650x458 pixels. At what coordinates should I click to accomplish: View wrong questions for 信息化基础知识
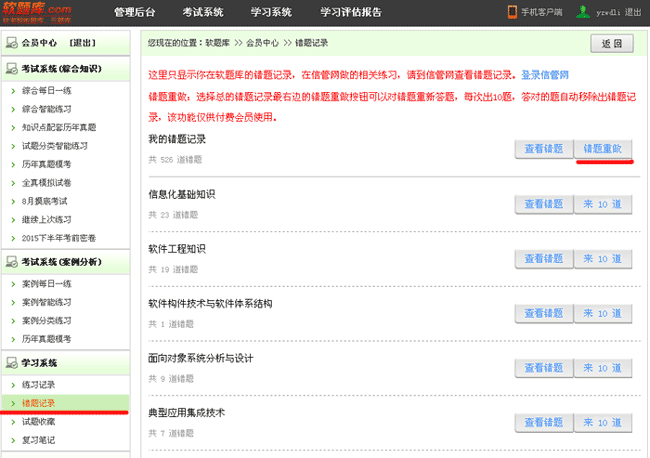(546, 203)
